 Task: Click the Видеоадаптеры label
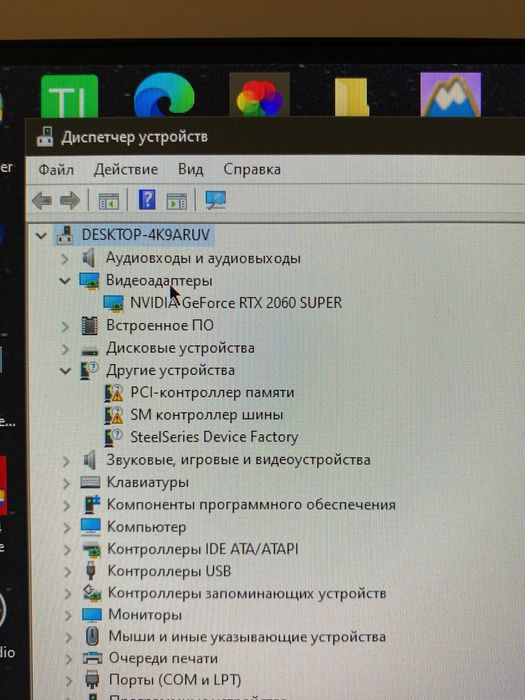pos(159,281)
